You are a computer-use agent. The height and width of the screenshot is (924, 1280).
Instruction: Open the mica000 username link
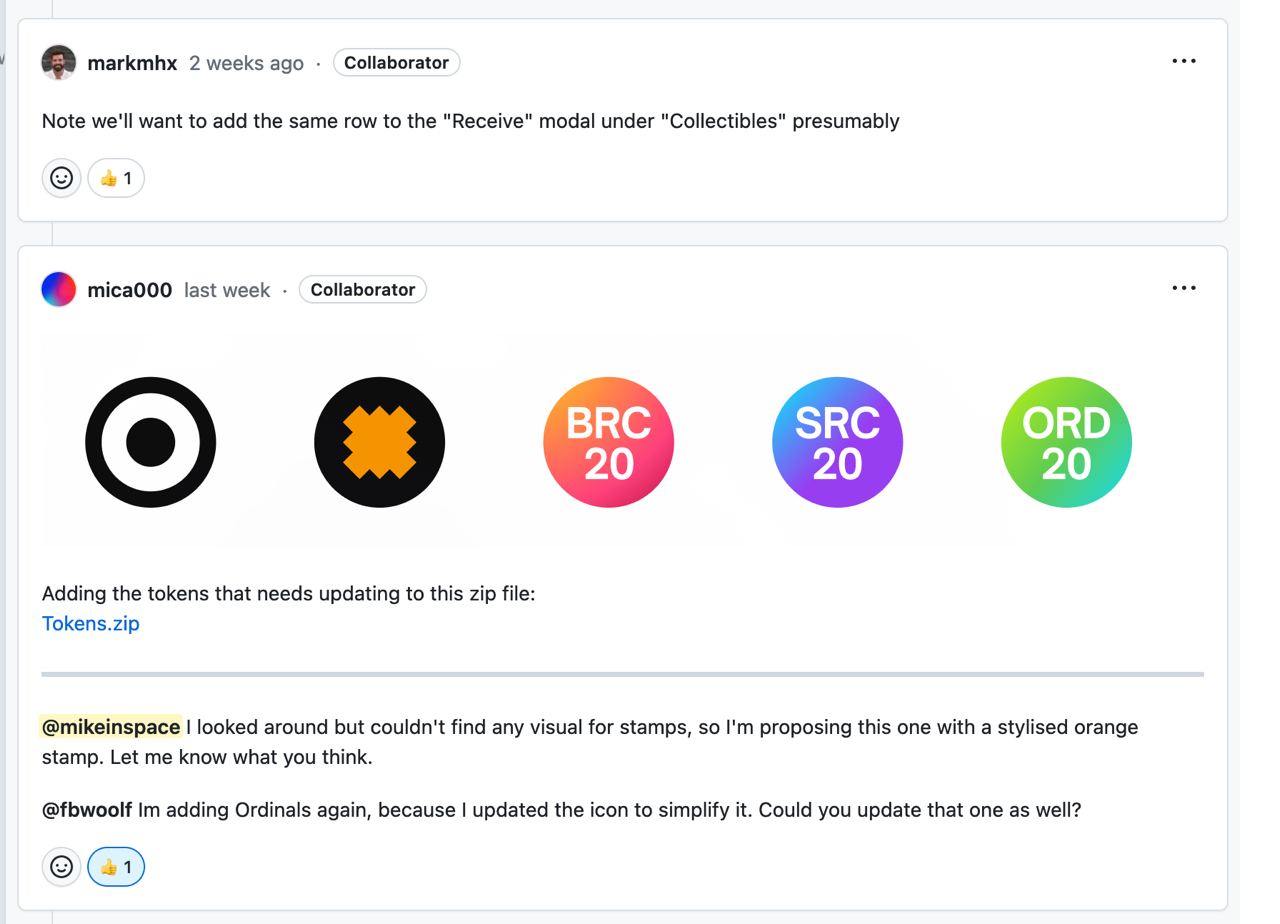point(130,290)
